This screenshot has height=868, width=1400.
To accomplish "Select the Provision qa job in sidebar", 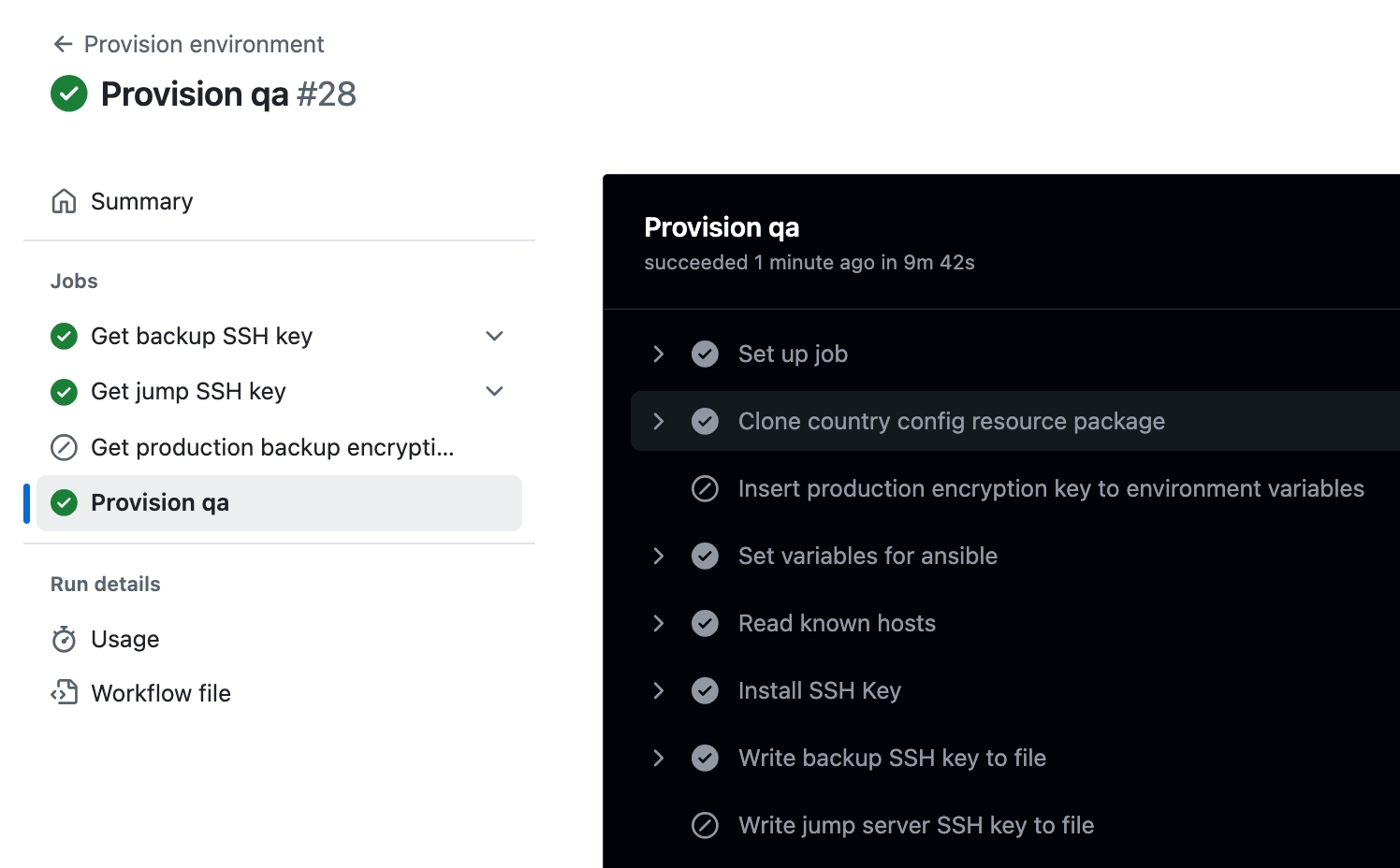I will (x=160, y=503).
